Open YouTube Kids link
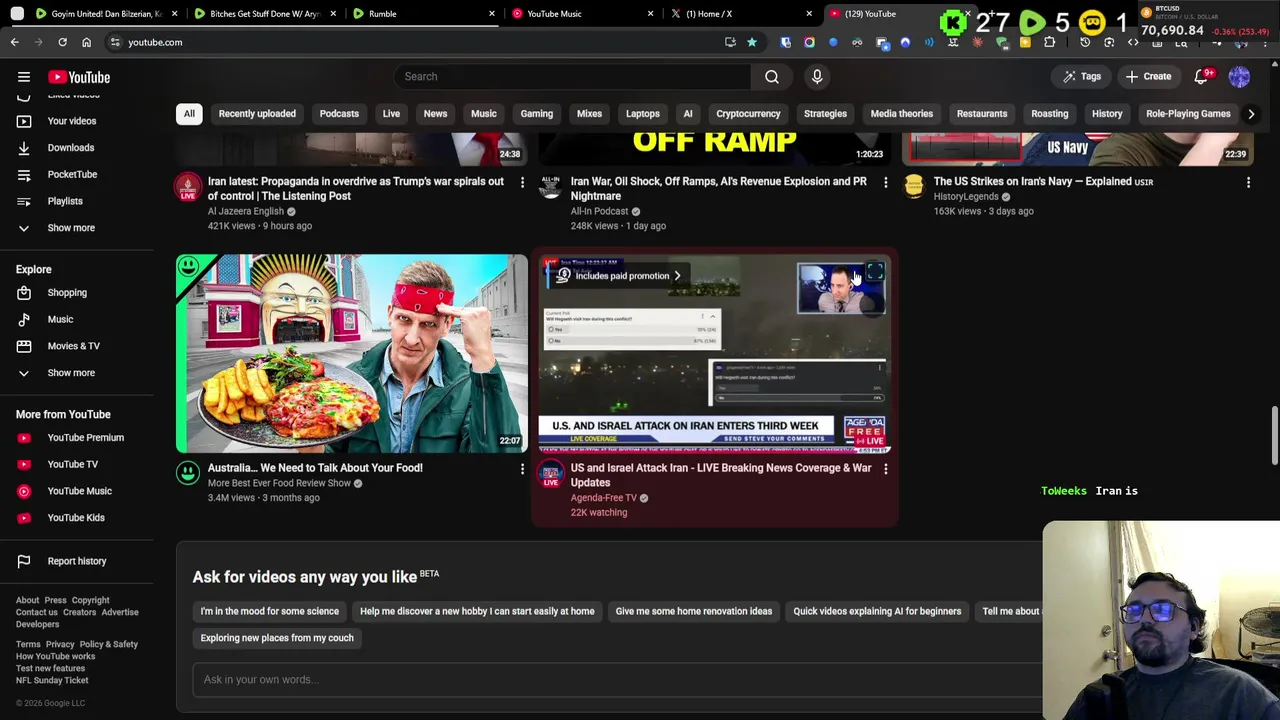Screen dimensions: 1280x720 click(76, 518)
